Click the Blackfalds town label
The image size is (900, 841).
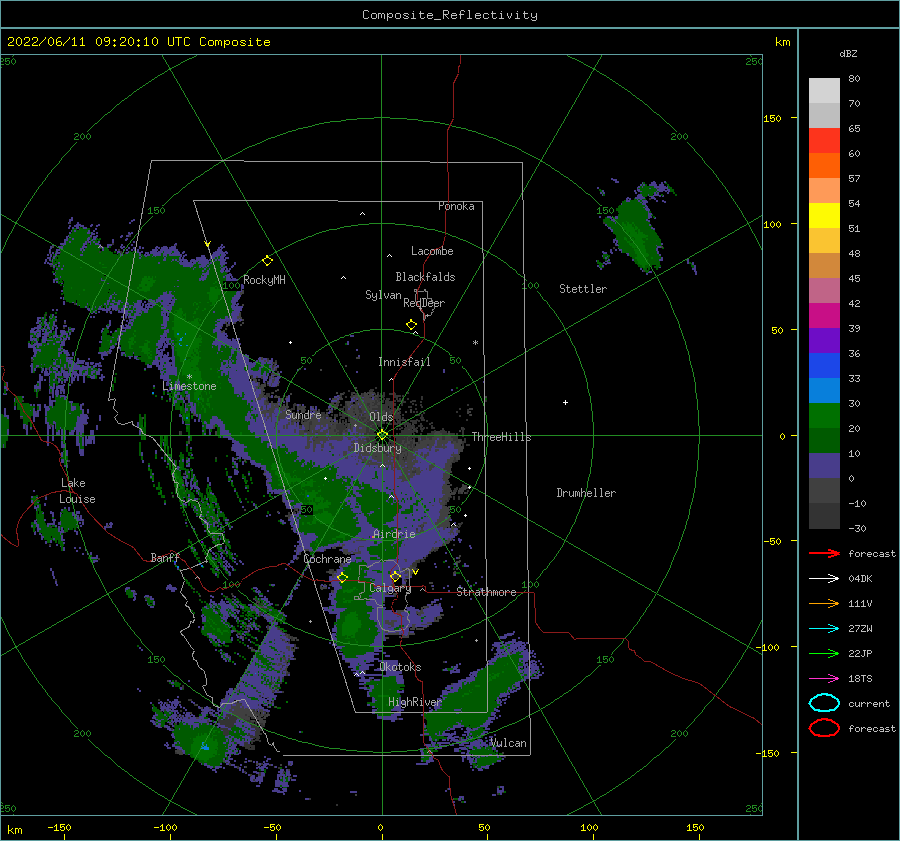point(425,277)
